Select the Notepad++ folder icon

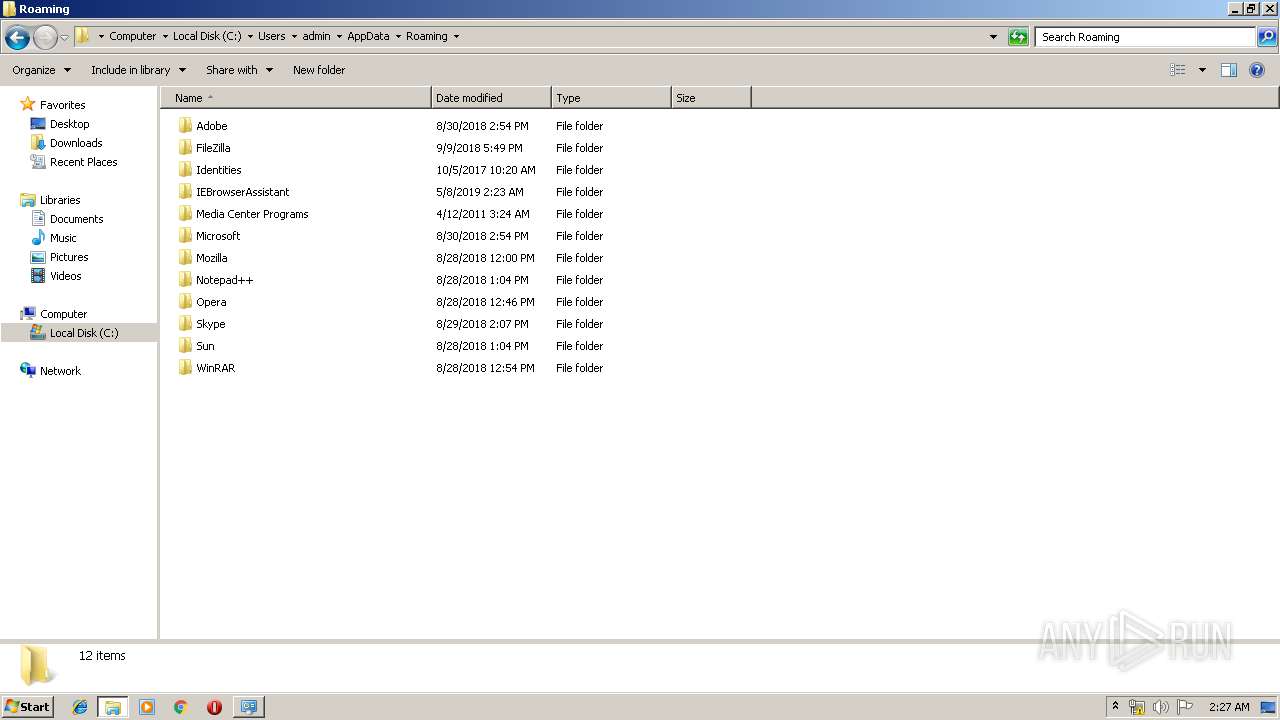pos(185,280)
